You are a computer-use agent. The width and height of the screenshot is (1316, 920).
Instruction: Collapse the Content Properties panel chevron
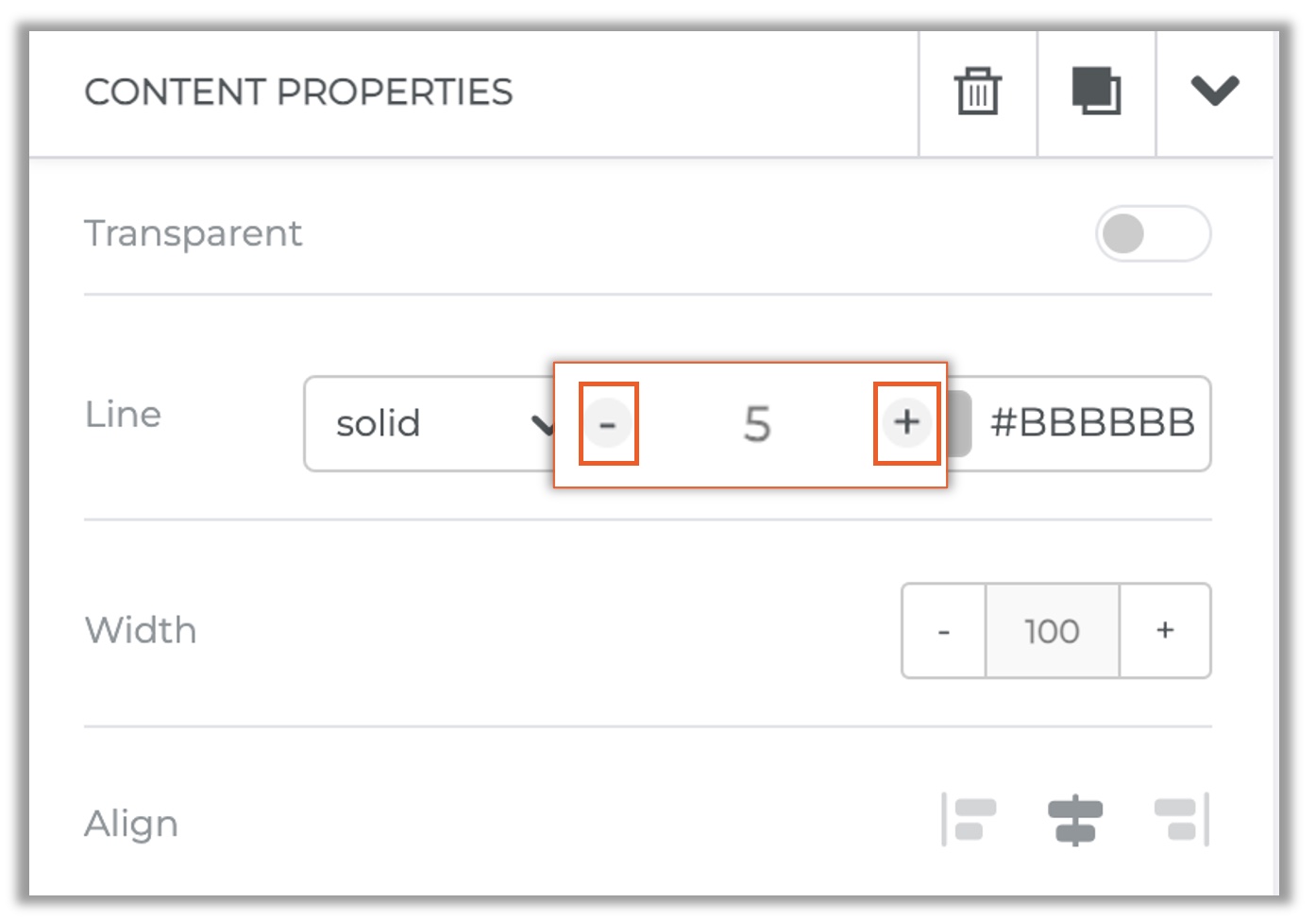(x=1214, y=91)
